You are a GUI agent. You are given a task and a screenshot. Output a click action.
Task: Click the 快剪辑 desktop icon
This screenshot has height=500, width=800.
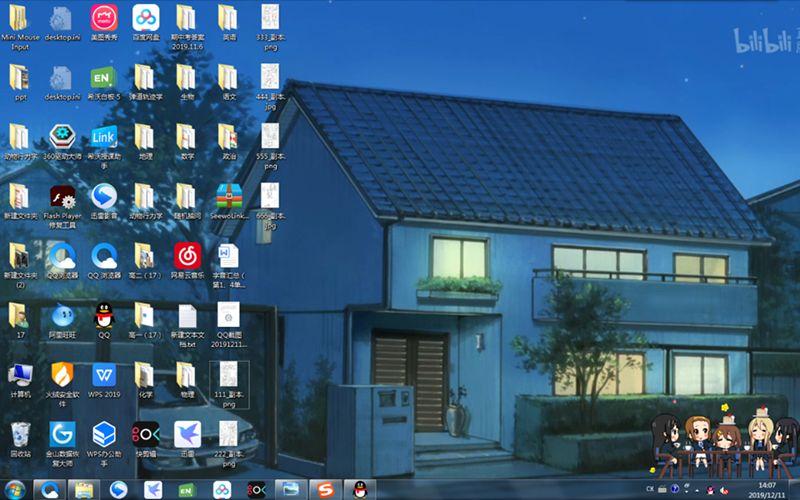click(x=146, y=434)
